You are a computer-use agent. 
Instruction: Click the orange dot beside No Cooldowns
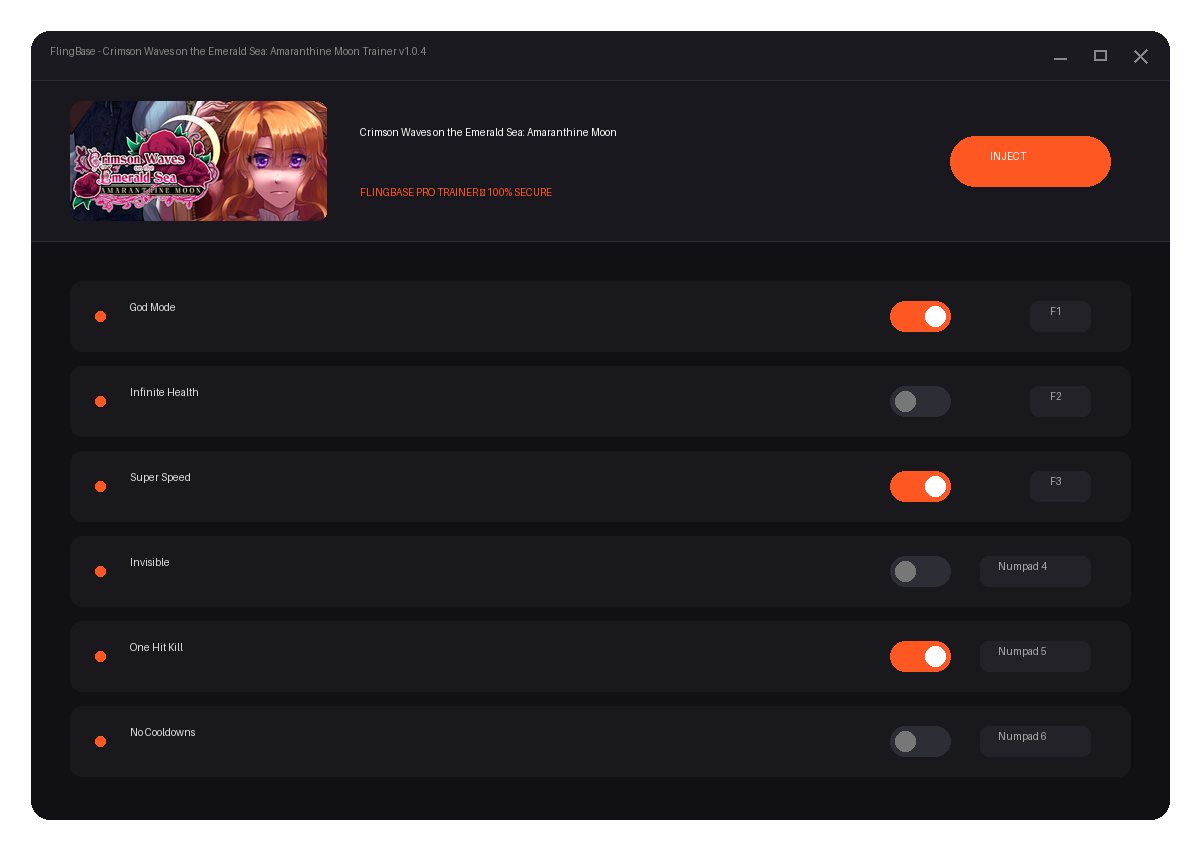pyautogui.click(x=100, y=741)
